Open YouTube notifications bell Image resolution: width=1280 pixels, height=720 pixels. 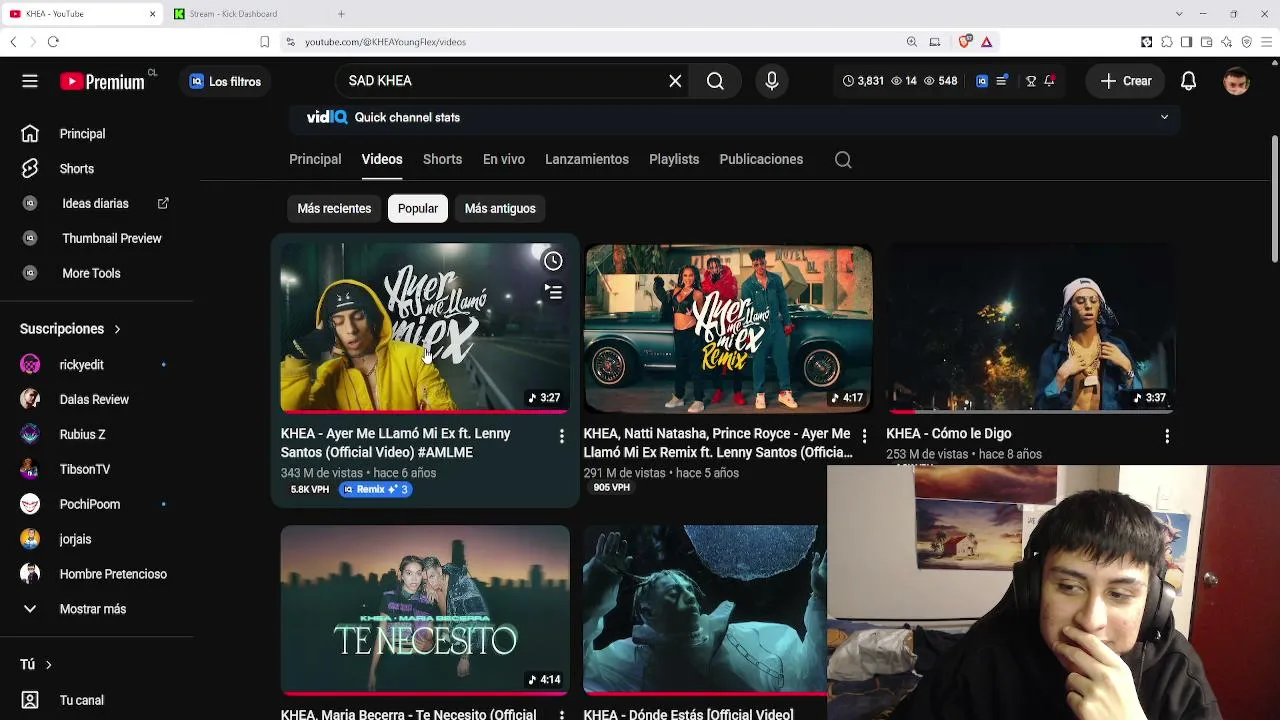tap(1188, 81)
